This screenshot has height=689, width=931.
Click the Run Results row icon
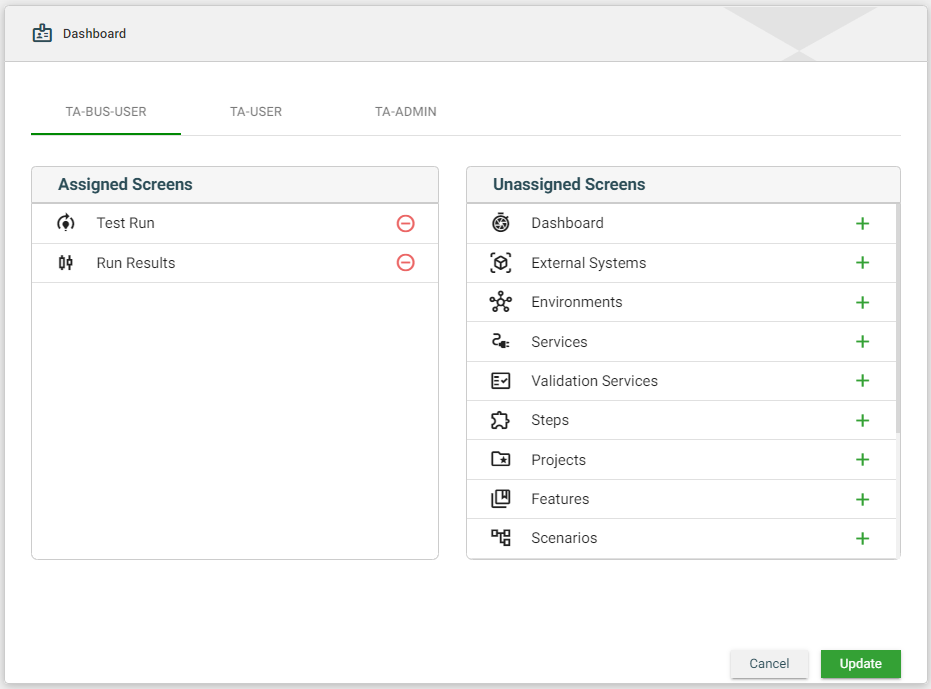[66, 263]
